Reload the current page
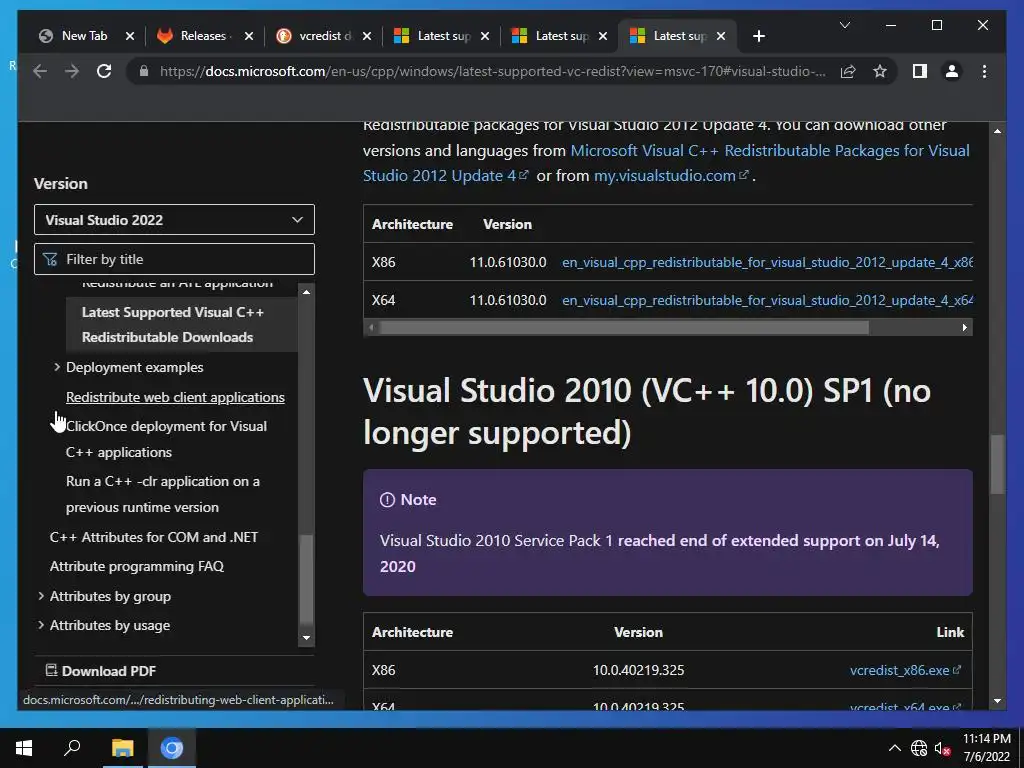The height and width of the screenshot is (768, 1024). [104, 71]
